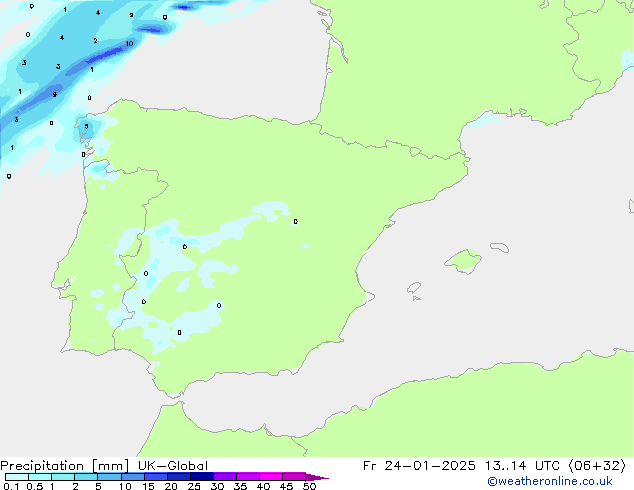This screenshot has width=634, height=490.
Task: Click the 45–50 mm legend color box
Action: click(294, 477)
